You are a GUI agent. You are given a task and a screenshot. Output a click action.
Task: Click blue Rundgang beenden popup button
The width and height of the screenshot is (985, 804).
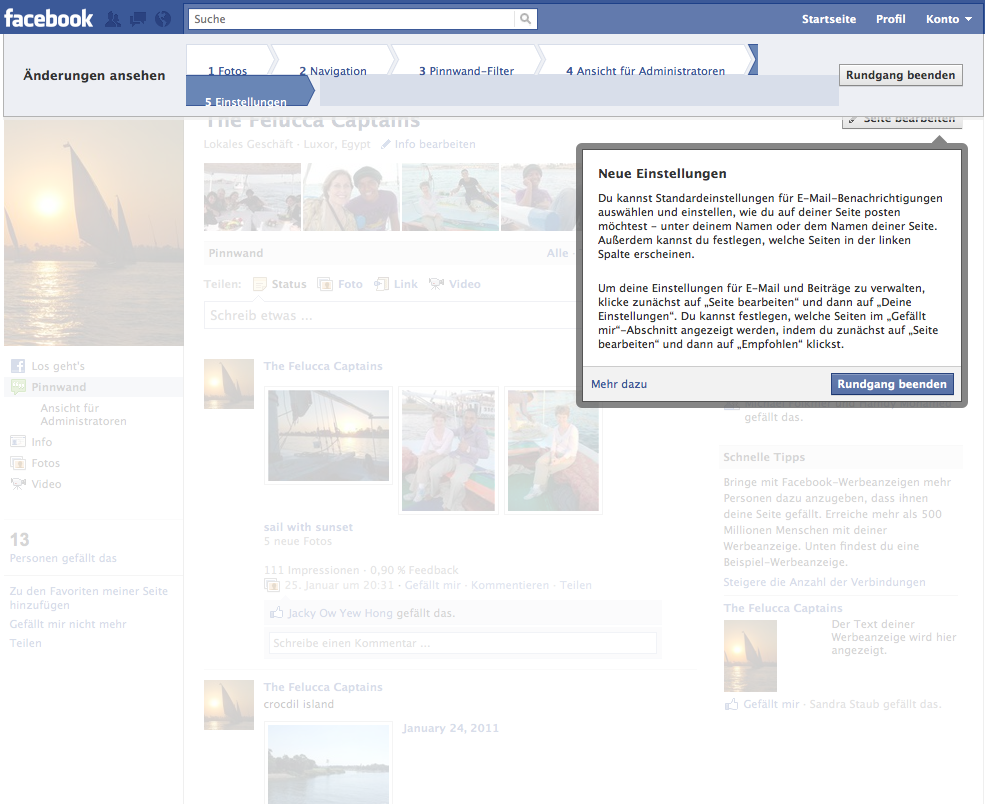click(892, 384)
